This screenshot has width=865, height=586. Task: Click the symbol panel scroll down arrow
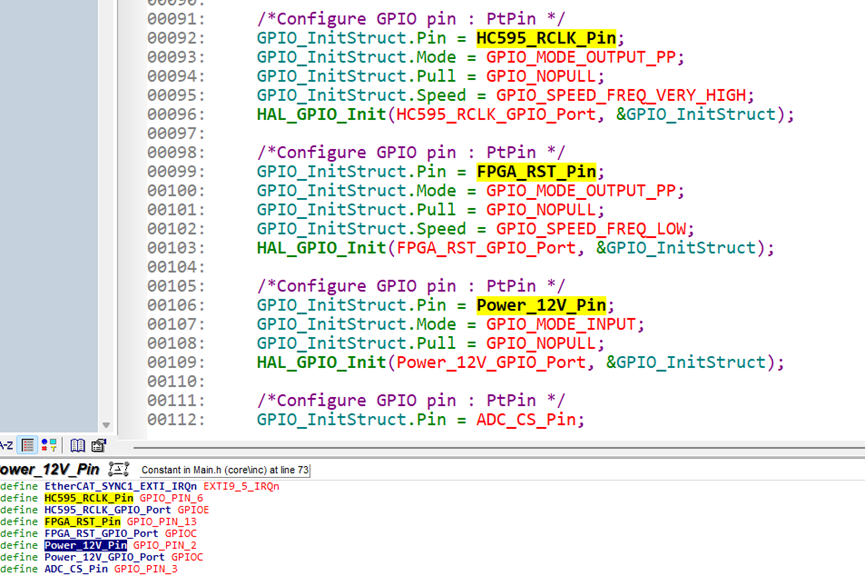tap(106, 425)
